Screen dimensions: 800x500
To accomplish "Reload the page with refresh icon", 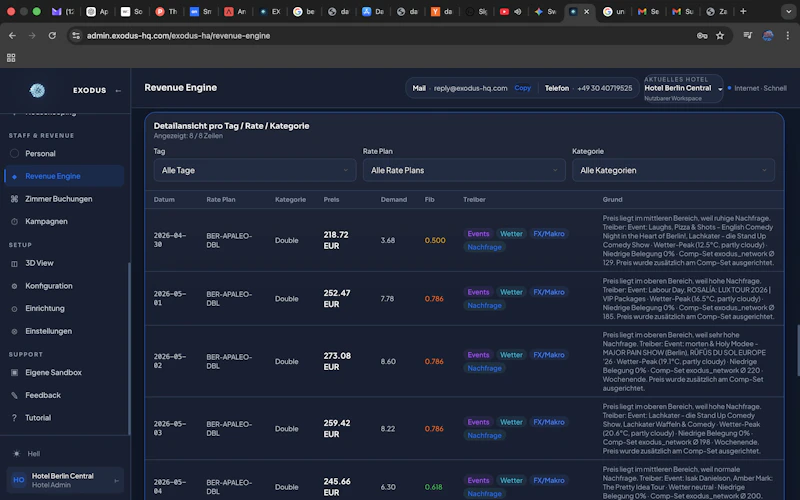I will tap(52, 36).
